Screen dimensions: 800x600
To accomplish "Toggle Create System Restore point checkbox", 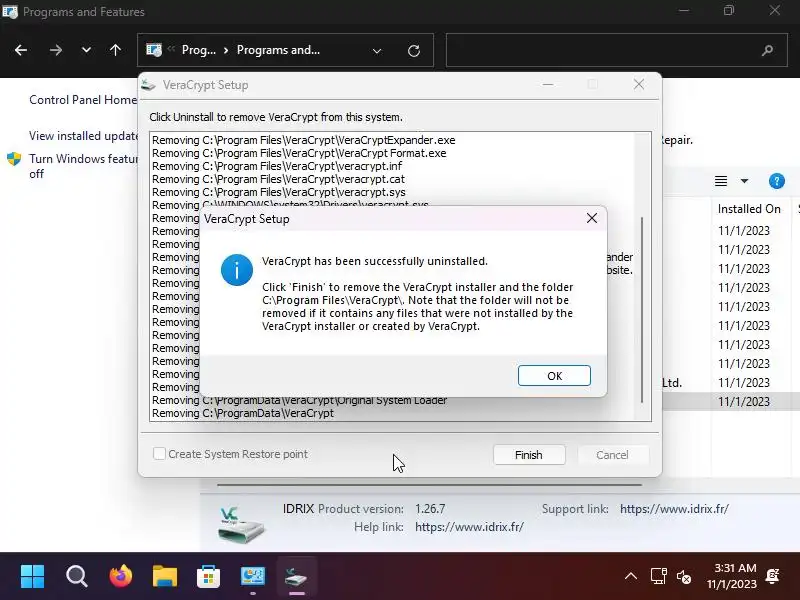I will tap(159, 454).
